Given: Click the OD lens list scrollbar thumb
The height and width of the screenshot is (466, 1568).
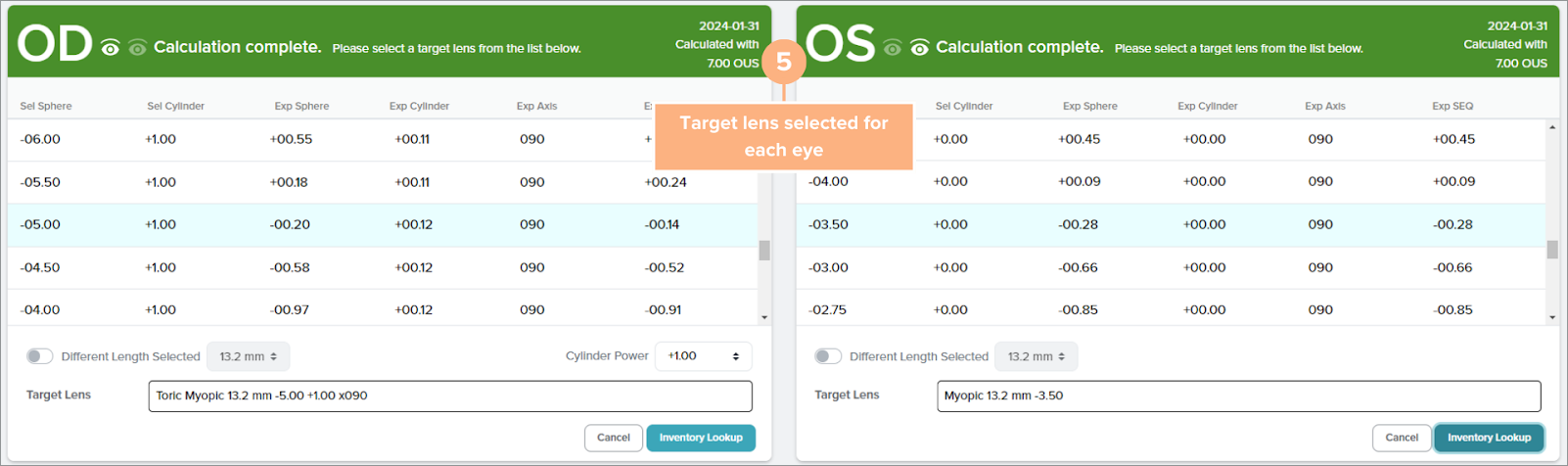Looking at the screenshot, I should [764, 251].
